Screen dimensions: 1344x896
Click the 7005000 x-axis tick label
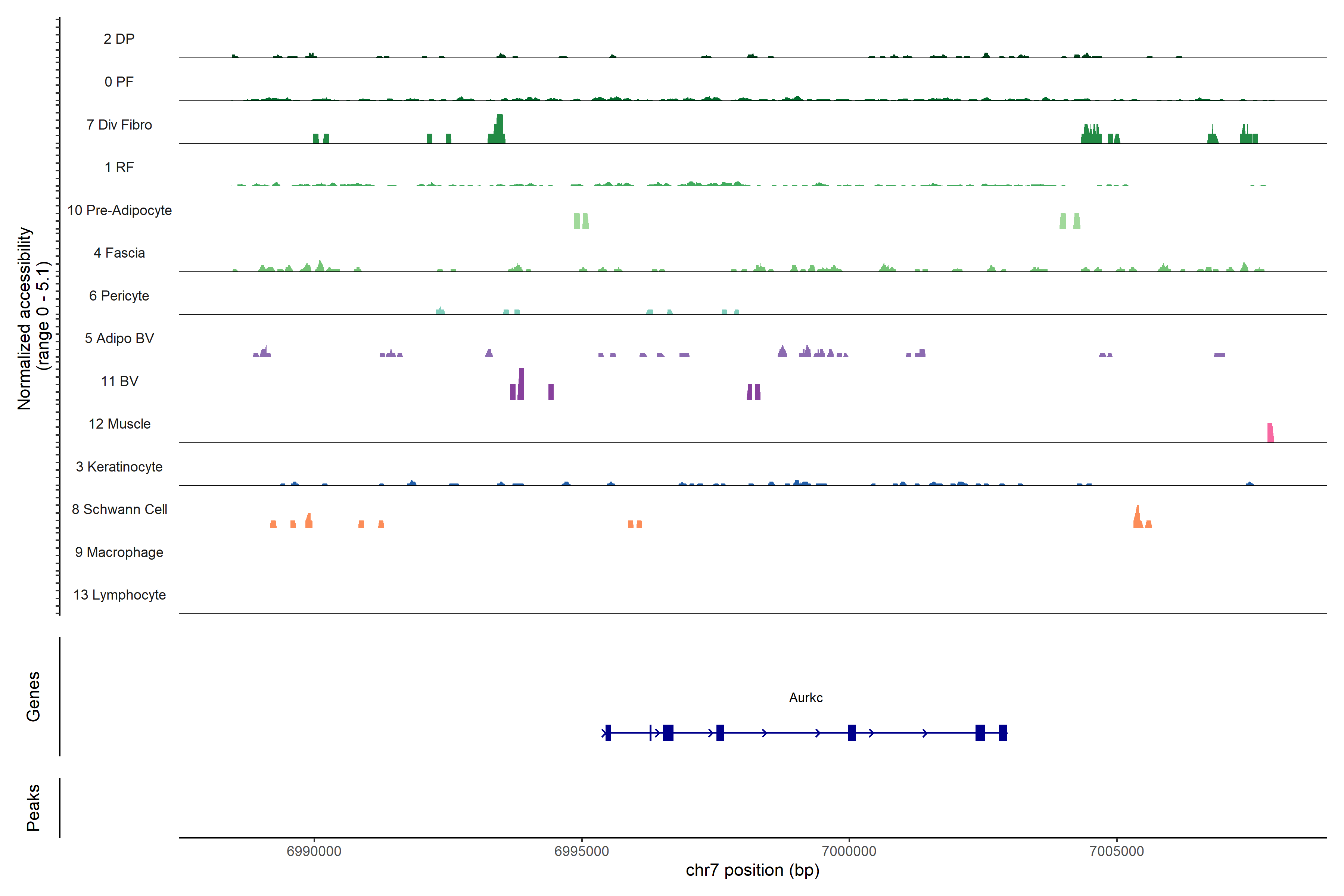[x=1117, y=851]
